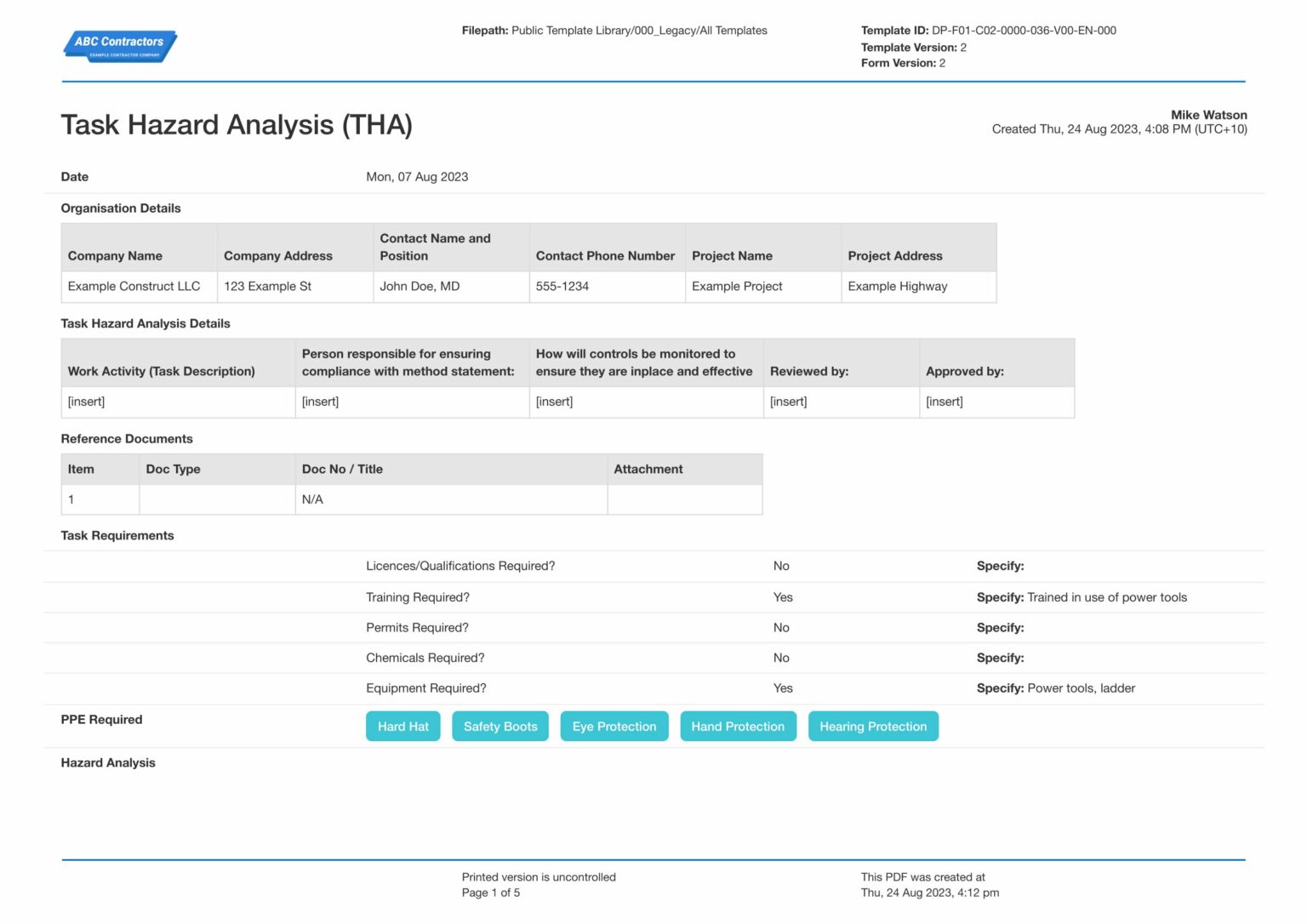1307x924 pixels.
Task: Click the Attachment column header
Action: (x=648, y=469)
